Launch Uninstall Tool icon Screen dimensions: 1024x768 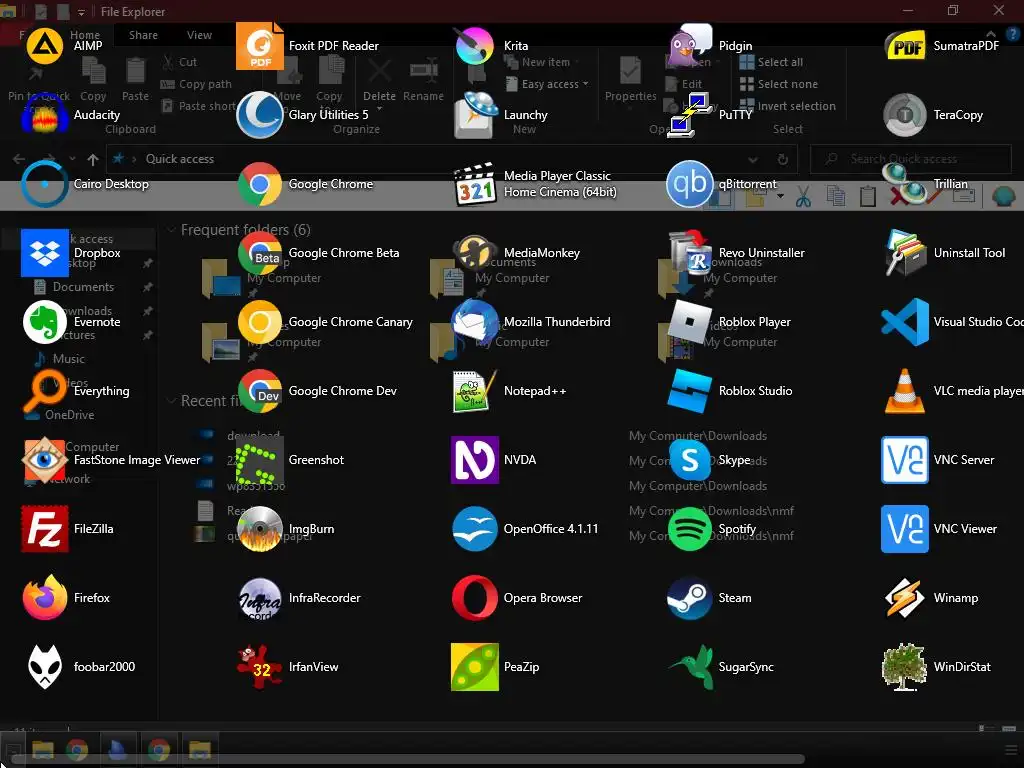click(x=905, y=253)
